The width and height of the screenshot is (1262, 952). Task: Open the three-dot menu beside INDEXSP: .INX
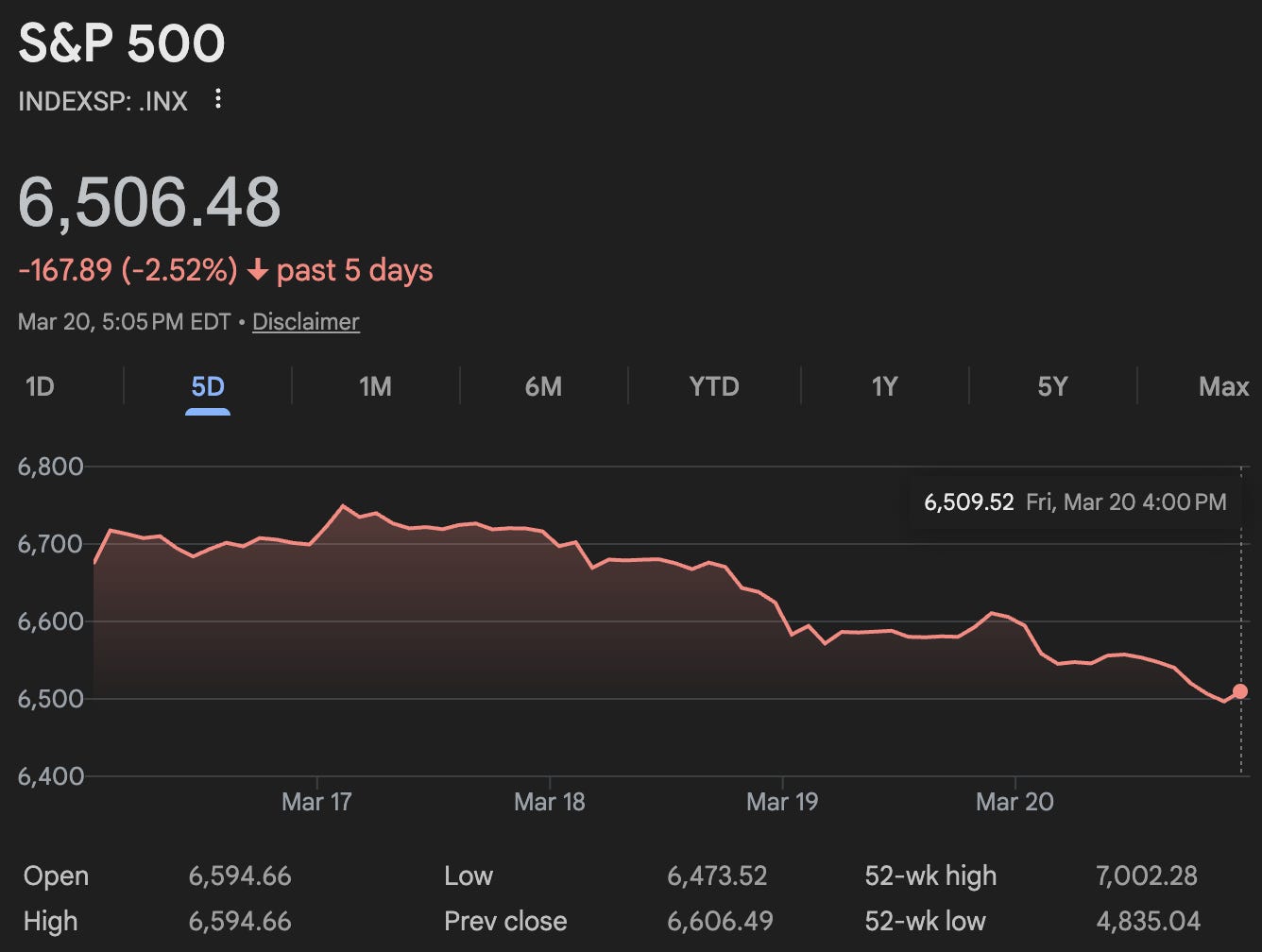coord(218,99)
